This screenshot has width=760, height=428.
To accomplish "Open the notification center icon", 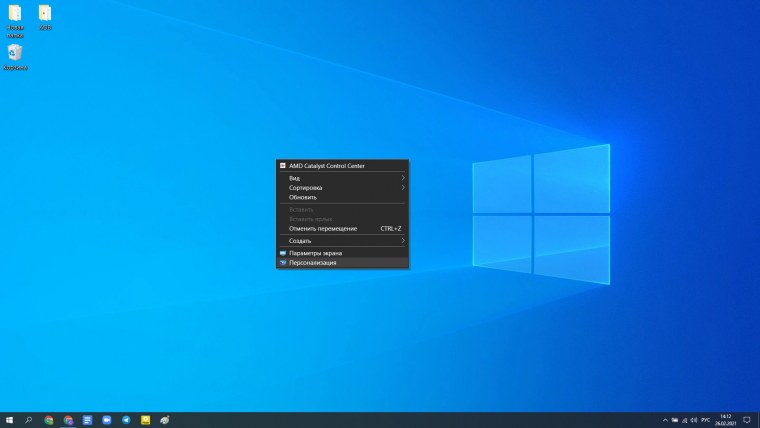I will point(749,420).
